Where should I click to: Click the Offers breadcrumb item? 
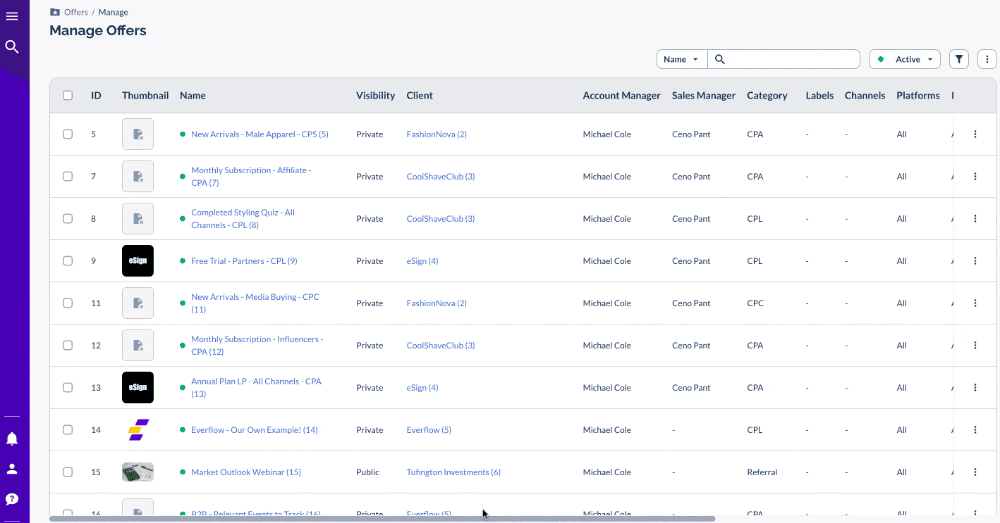coord(76,12)
